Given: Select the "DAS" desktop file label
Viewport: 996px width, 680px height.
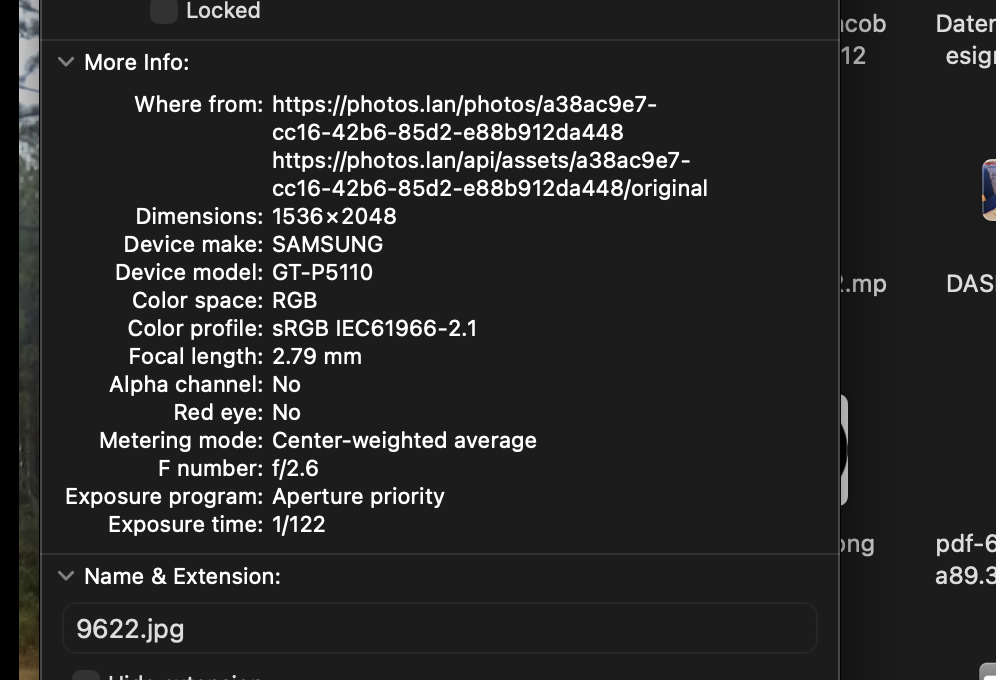Looking at the screenshot, I should 970,284.
